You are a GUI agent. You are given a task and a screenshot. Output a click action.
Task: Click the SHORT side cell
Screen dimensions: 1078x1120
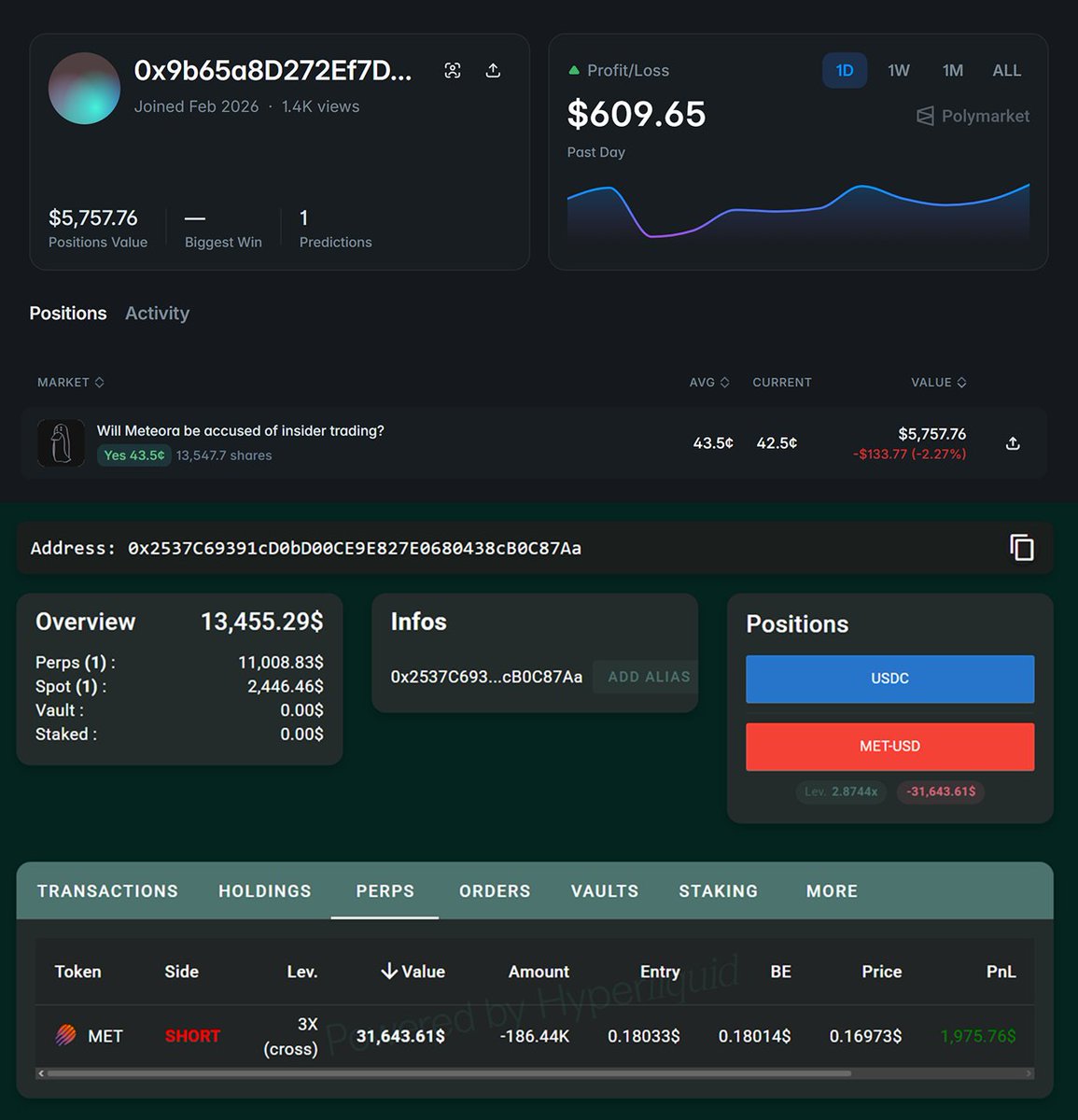(192, 1036)
